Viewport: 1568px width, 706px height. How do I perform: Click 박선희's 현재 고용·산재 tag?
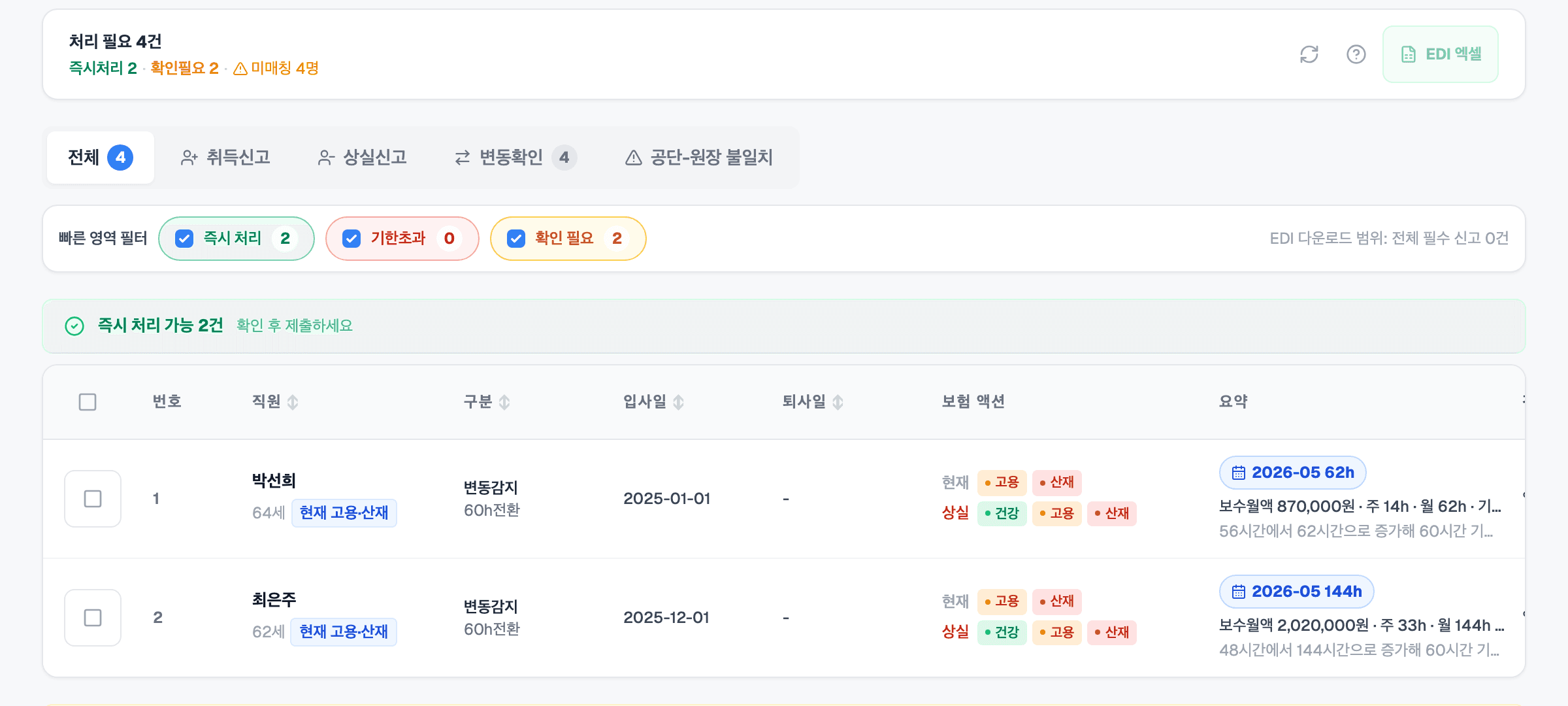point(344,513)
